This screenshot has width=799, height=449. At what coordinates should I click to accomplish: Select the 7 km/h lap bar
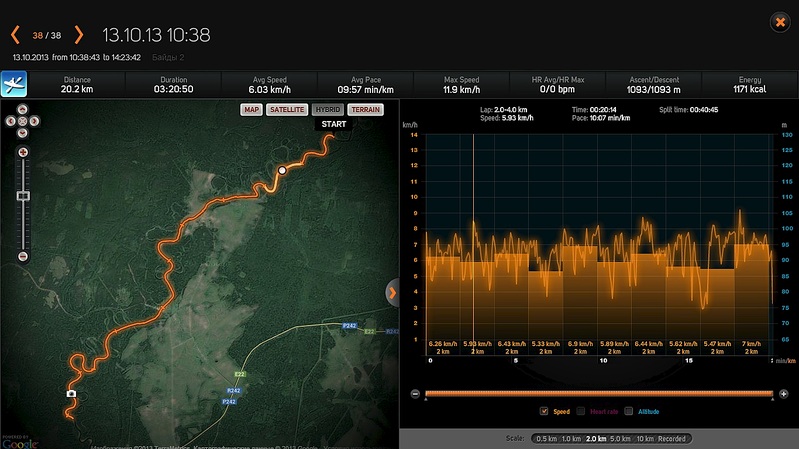751,300
